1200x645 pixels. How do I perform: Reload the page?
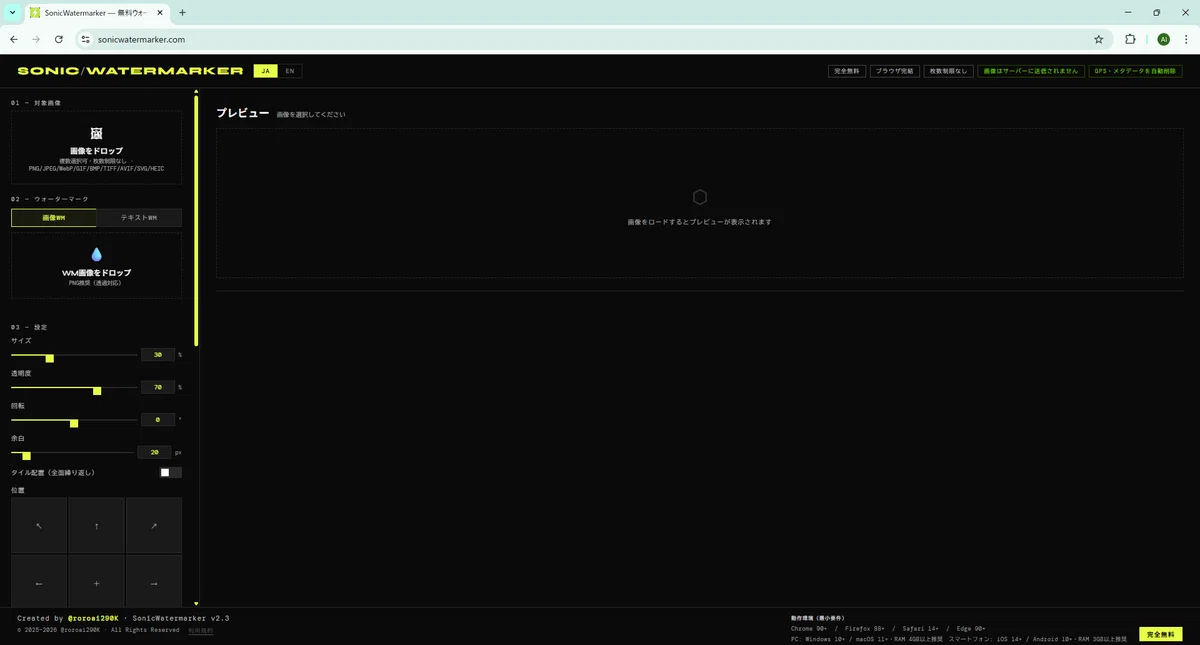pos(59,39)
